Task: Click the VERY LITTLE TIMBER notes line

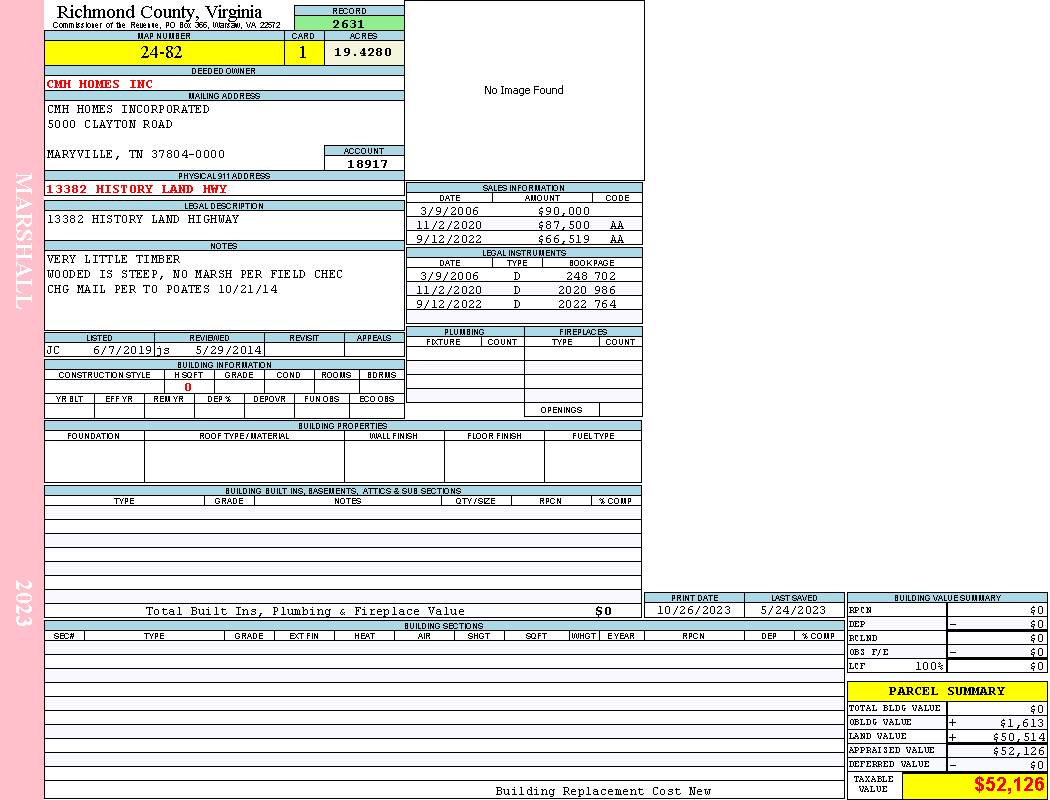Action: tap(114, 259)
